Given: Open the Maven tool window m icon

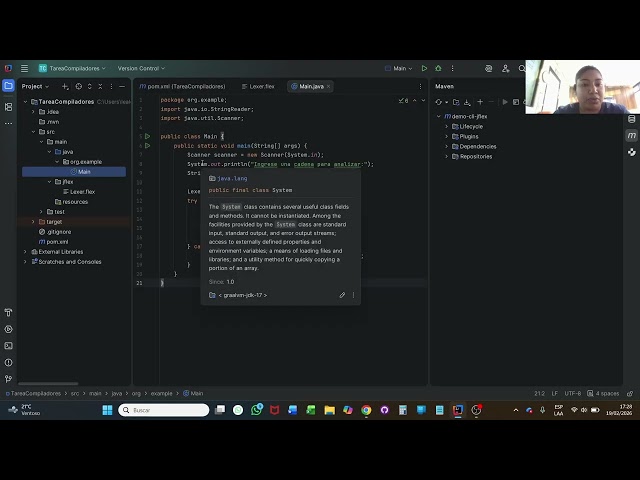Looking at the screenshot, I should [x=631, y=136].
